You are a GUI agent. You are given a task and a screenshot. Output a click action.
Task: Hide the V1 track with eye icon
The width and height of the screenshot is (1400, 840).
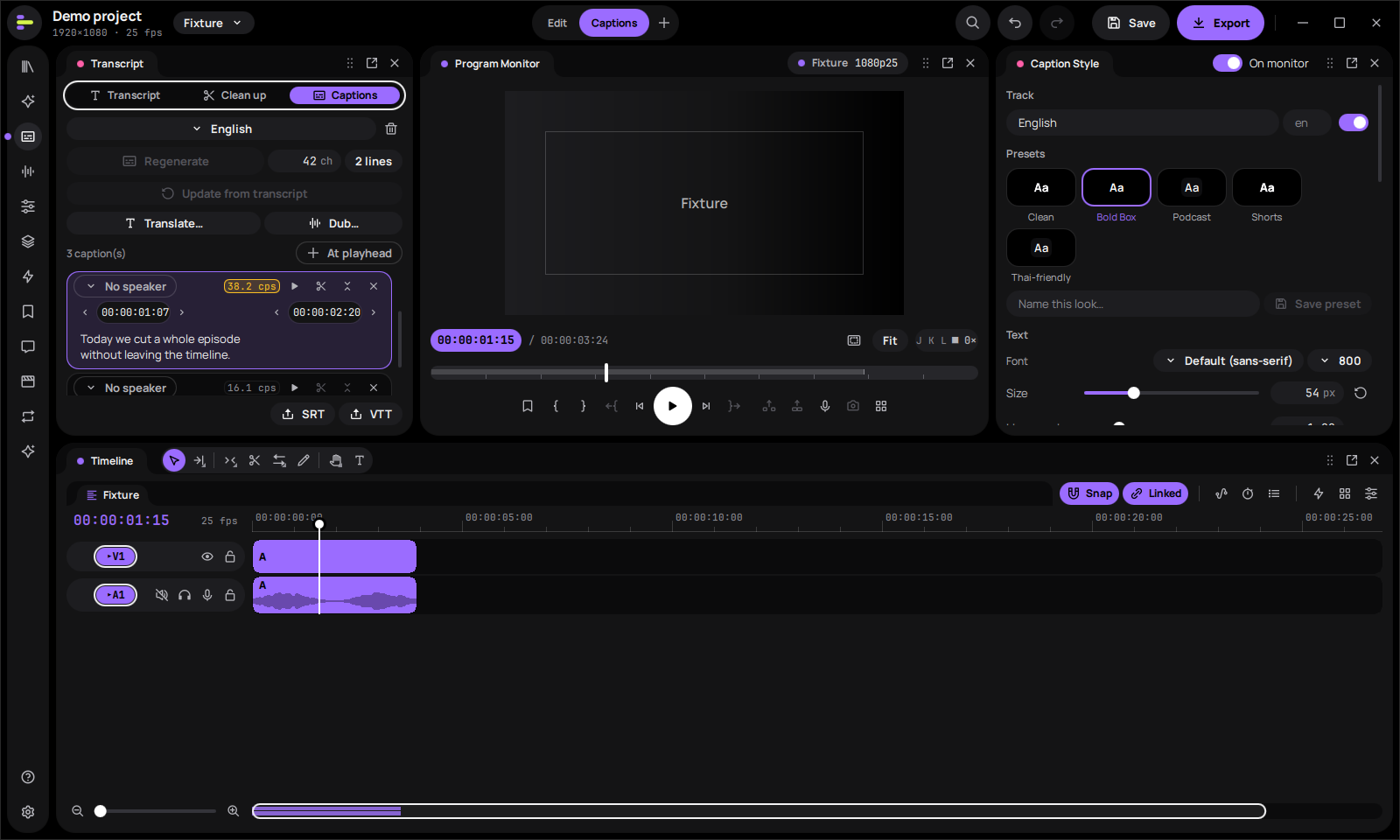tap(207, 556)
